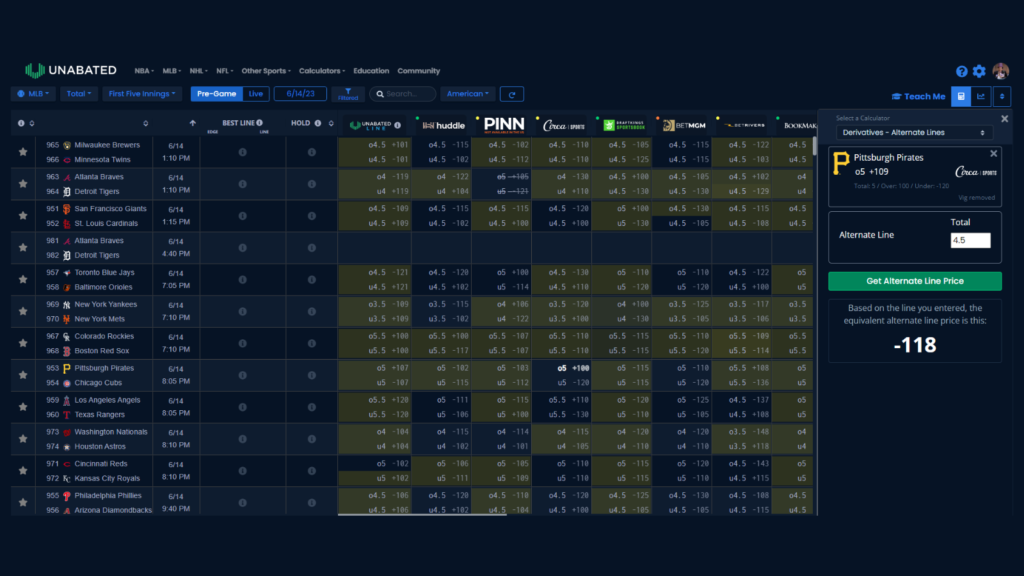This screenshot has width=1024, height=576.
Task: Click the Huddle sportsbook column header
Action: coord(443,125)
